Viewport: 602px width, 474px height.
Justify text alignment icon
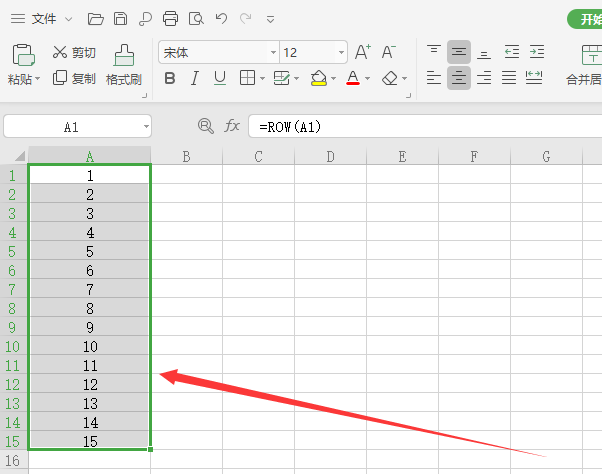pyautogui.click(x=509, y=78)
